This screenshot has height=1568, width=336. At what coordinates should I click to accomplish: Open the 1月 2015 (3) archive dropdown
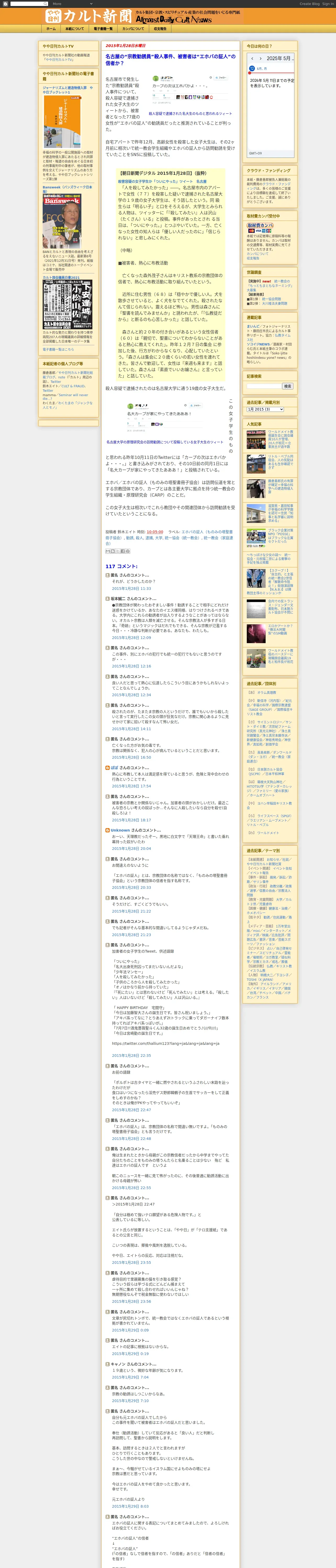click(x=265, y=409)
